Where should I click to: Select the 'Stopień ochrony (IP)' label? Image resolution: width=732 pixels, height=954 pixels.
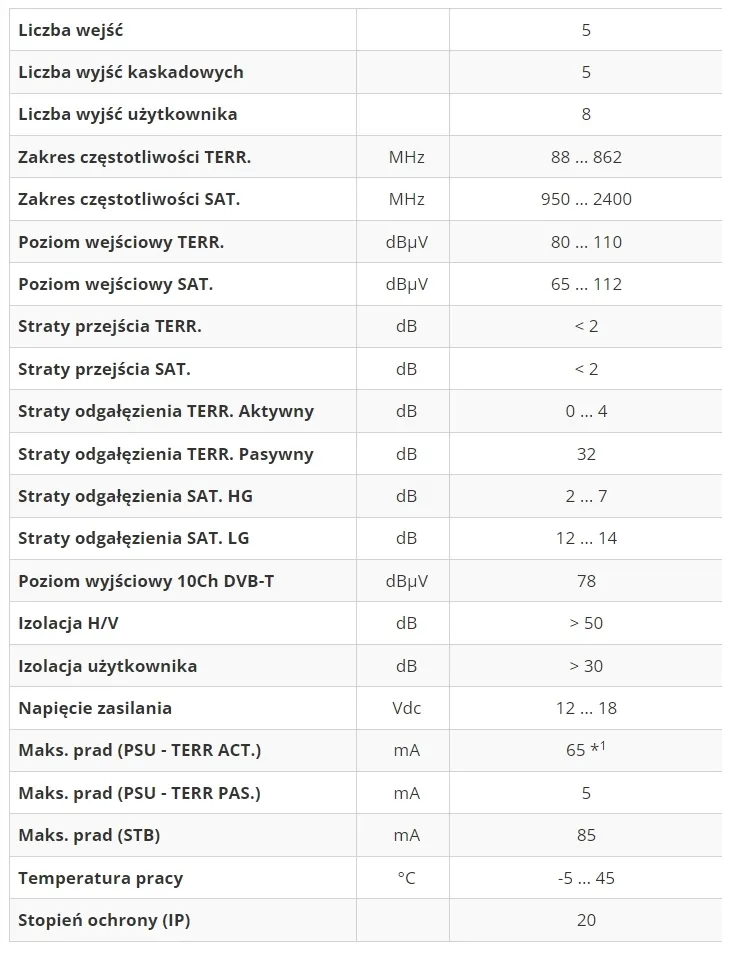click(104, 920)
